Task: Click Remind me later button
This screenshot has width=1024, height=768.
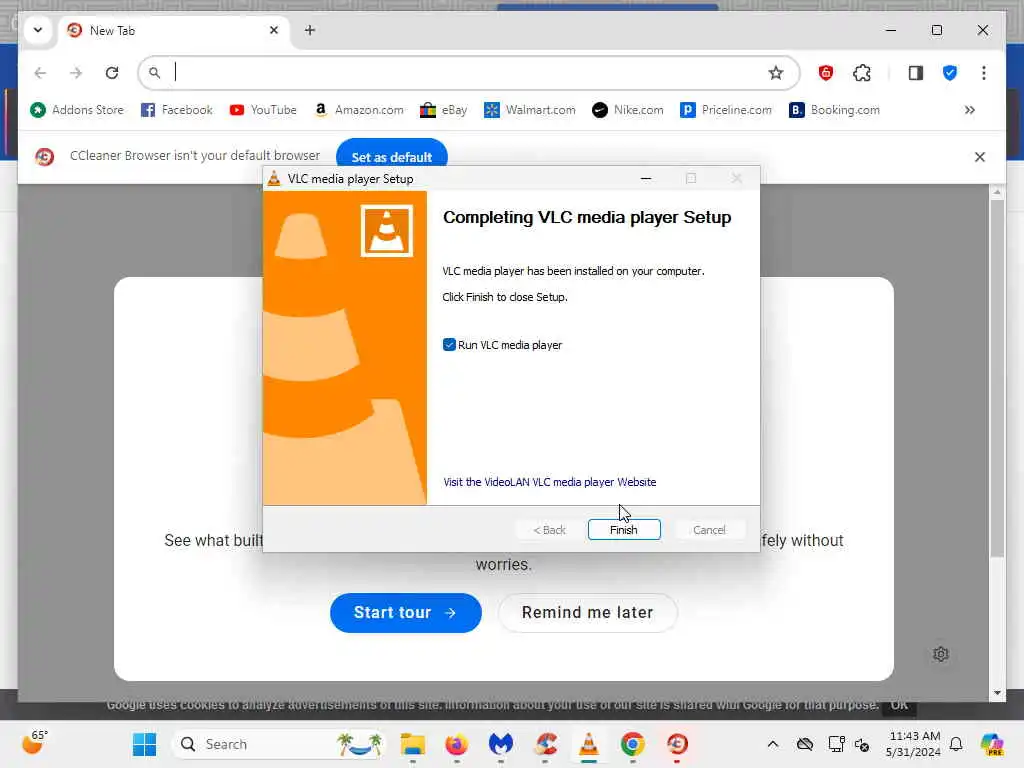Action: [588, 613]
